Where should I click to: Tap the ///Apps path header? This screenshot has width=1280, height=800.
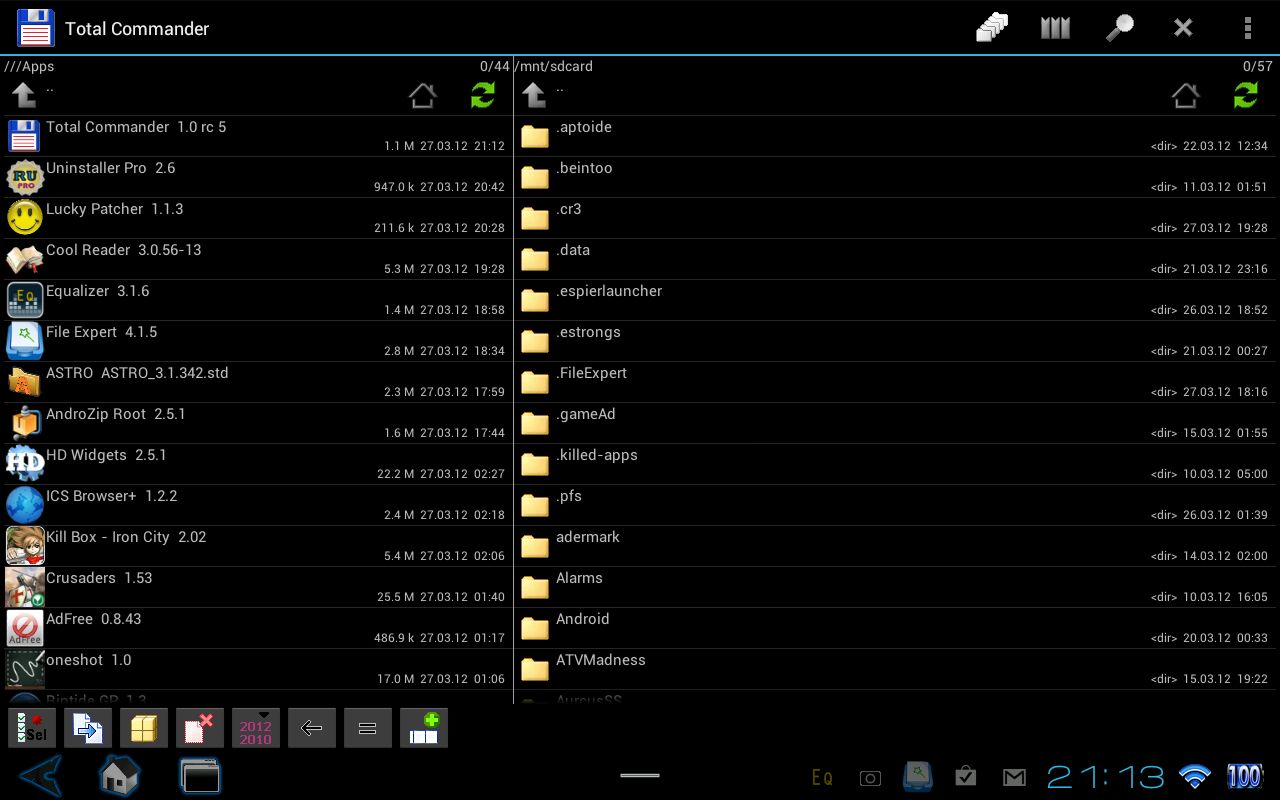tap(29, 66)
